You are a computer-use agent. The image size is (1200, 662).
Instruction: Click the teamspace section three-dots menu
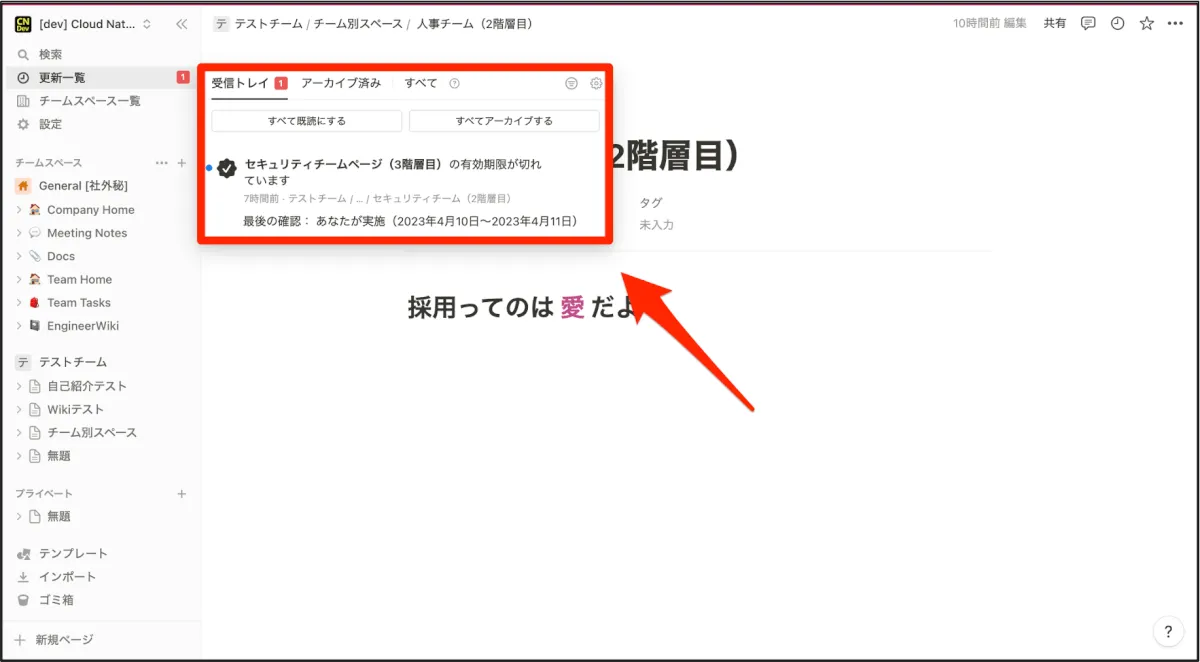(x=162, y=163)
